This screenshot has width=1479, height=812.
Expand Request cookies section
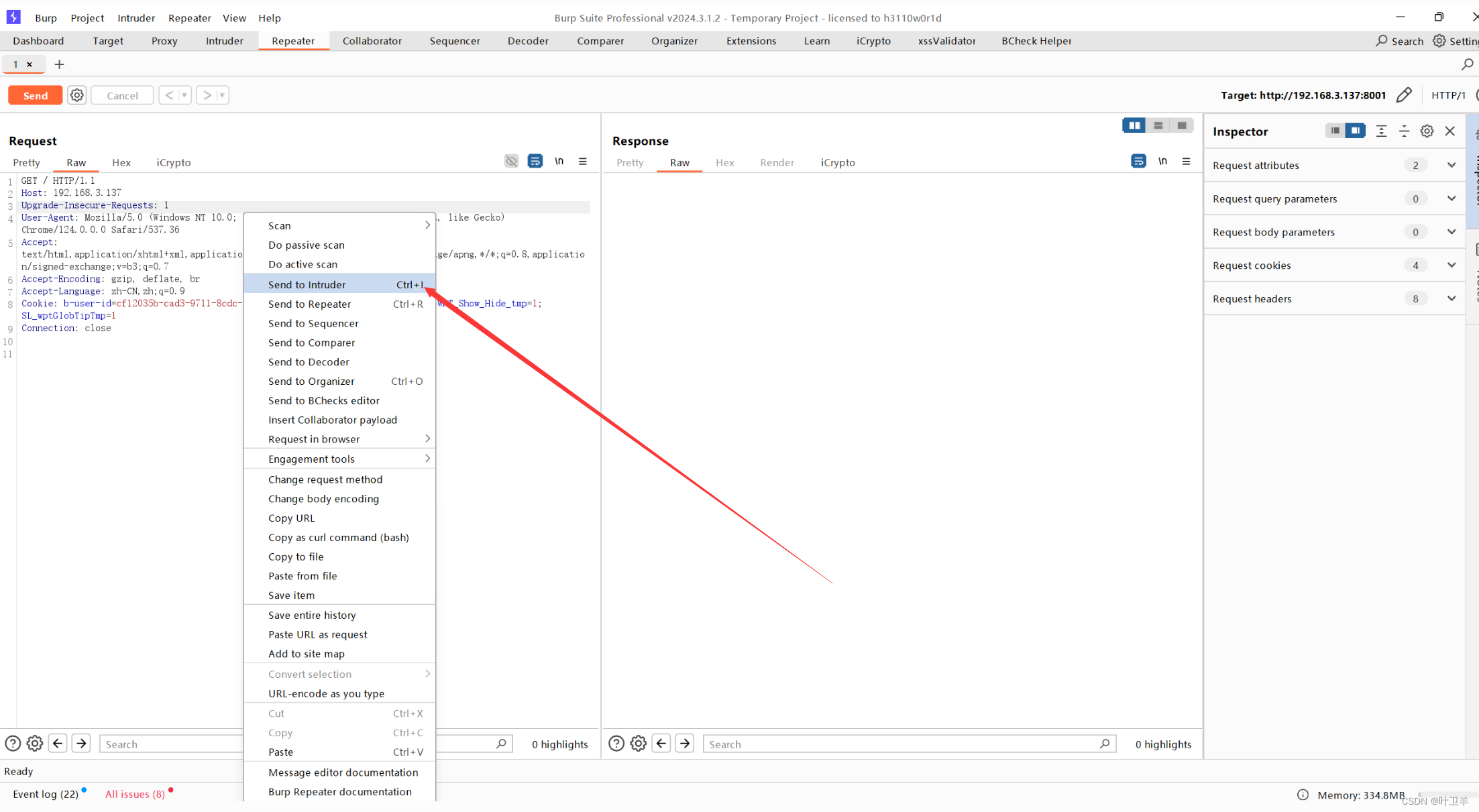1451,265
